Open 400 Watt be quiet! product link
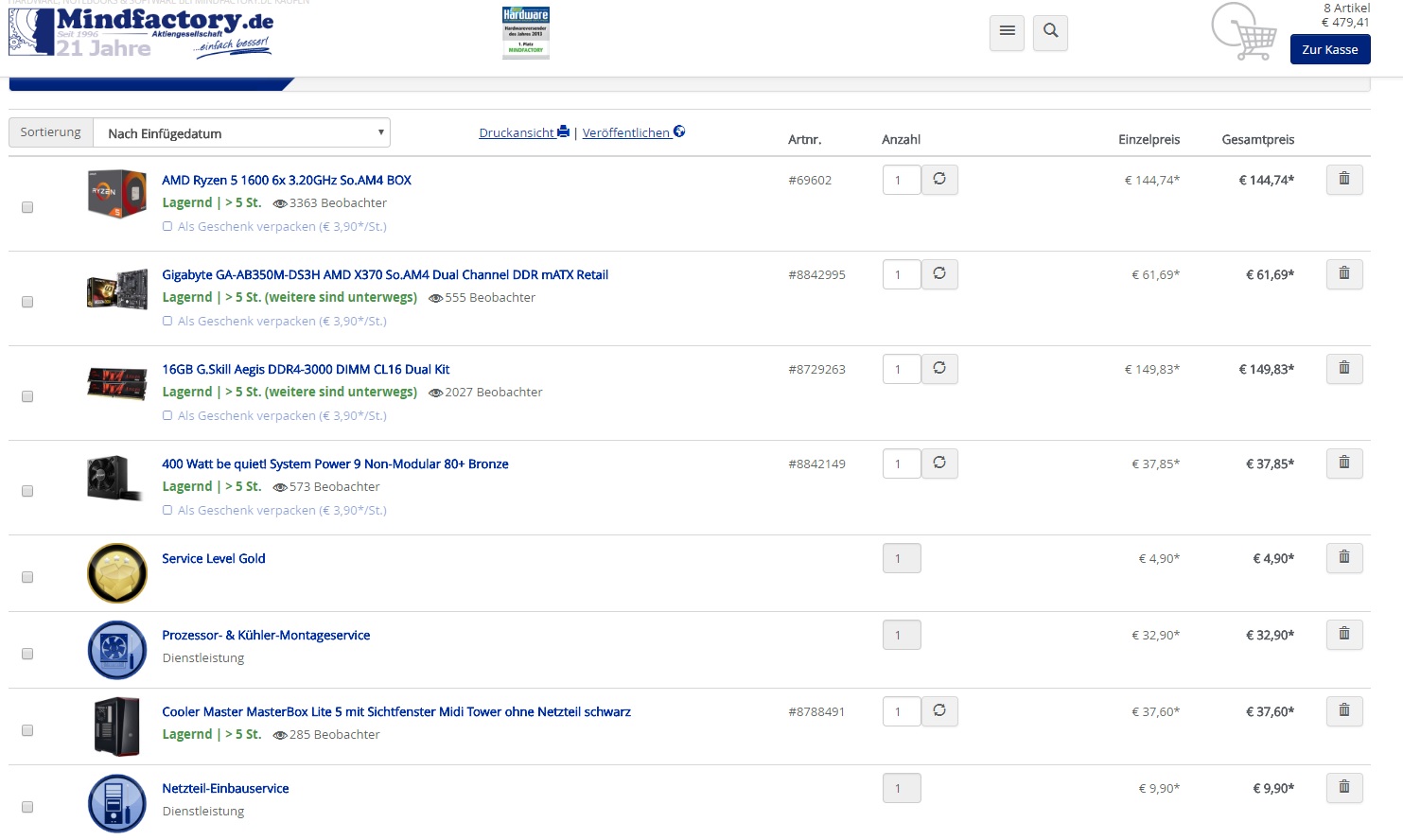The width and height of the screenshot is (1403, 840). (x=335, y=464)
